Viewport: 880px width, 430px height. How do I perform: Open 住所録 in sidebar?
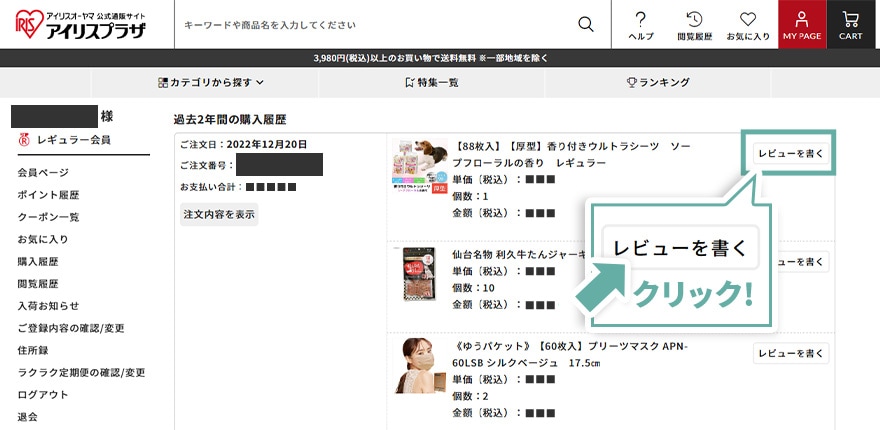click(x=33, y=350)
